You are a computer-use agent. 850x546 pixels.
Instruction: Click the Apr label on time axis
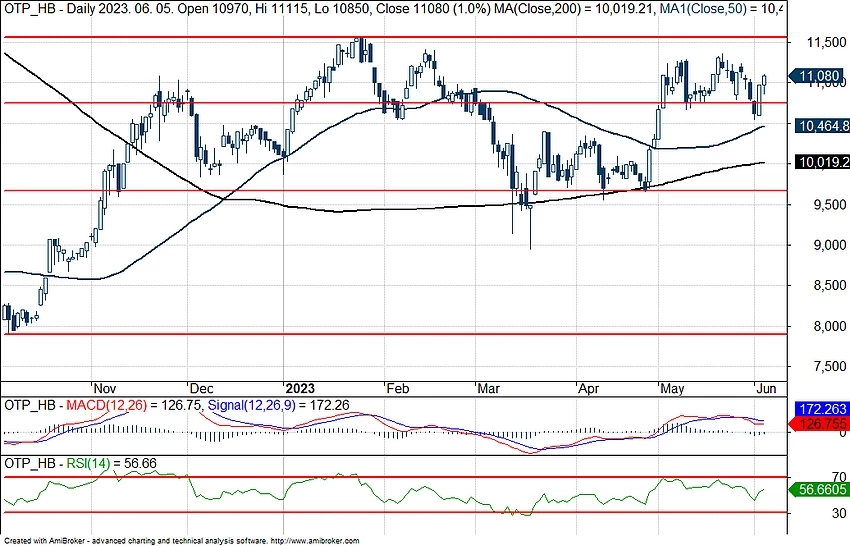click(588, 389)
